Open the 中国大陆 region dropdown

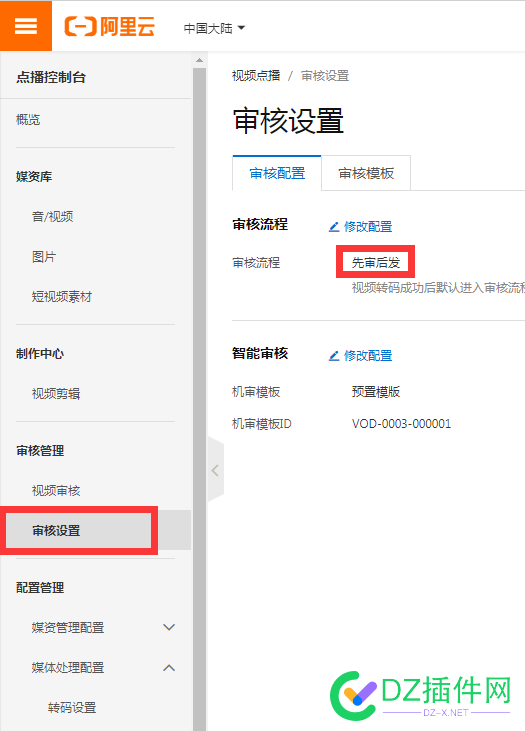tap(214, 28)
